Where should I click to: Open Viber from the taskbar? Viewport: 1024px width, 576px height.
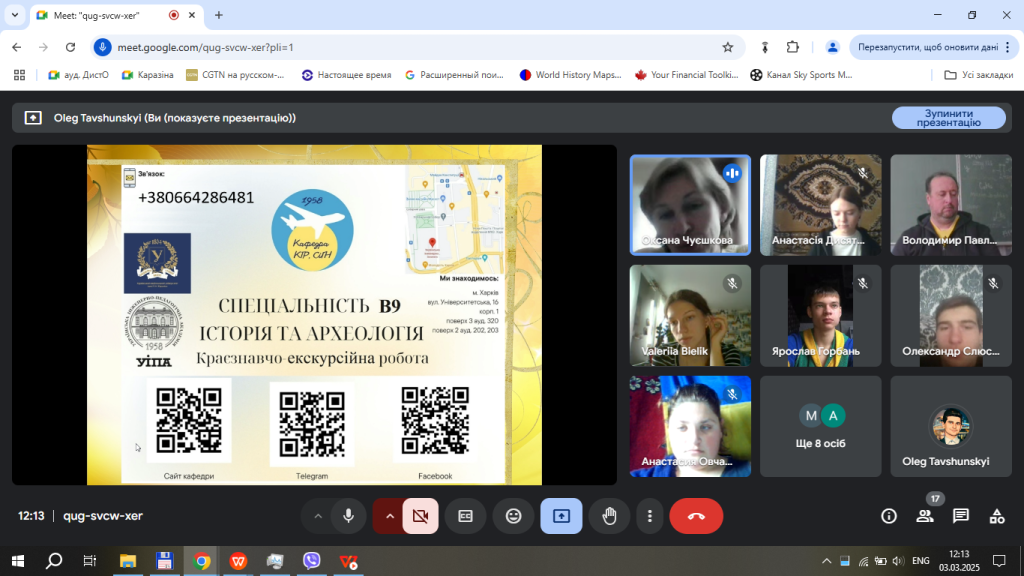(312, 561)
